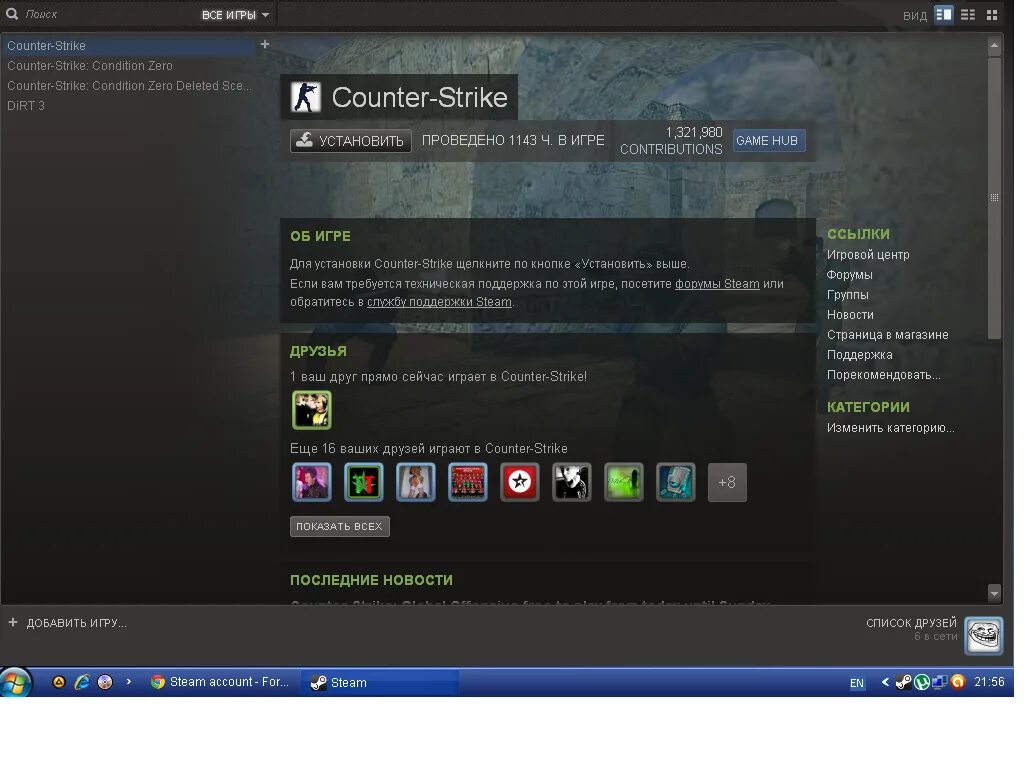Open Новости link

(x=850, y=315)
